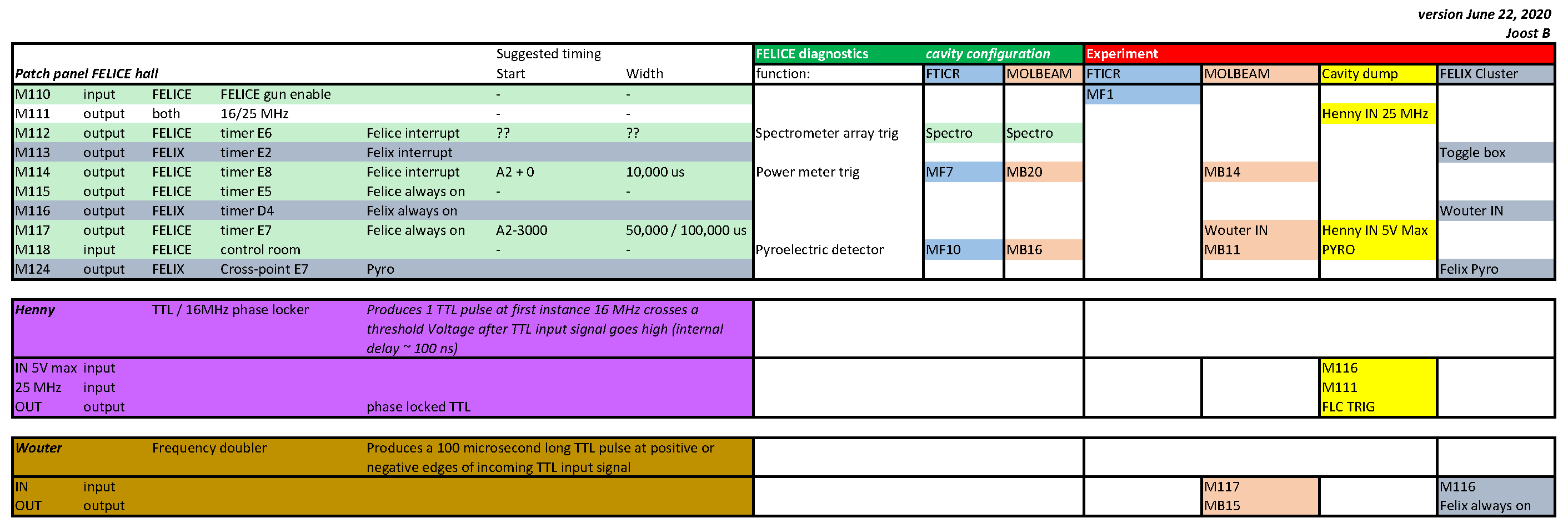Click the Frequency doubler cell
Screen dimensions: 1568x518
click(209, 448)
